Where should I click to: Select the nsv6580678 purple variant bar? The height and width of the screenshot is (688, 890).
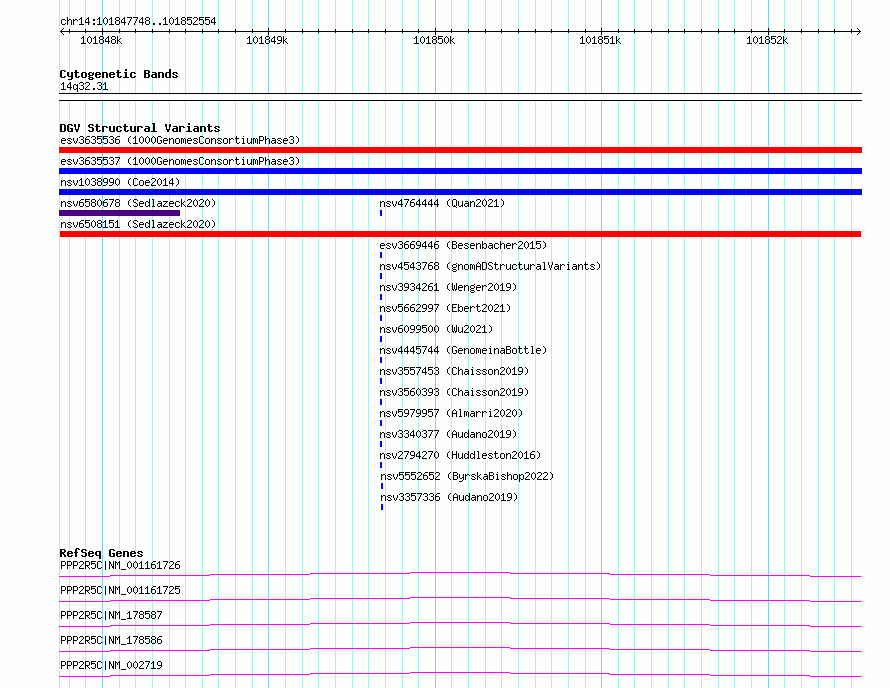coord(119,213)
